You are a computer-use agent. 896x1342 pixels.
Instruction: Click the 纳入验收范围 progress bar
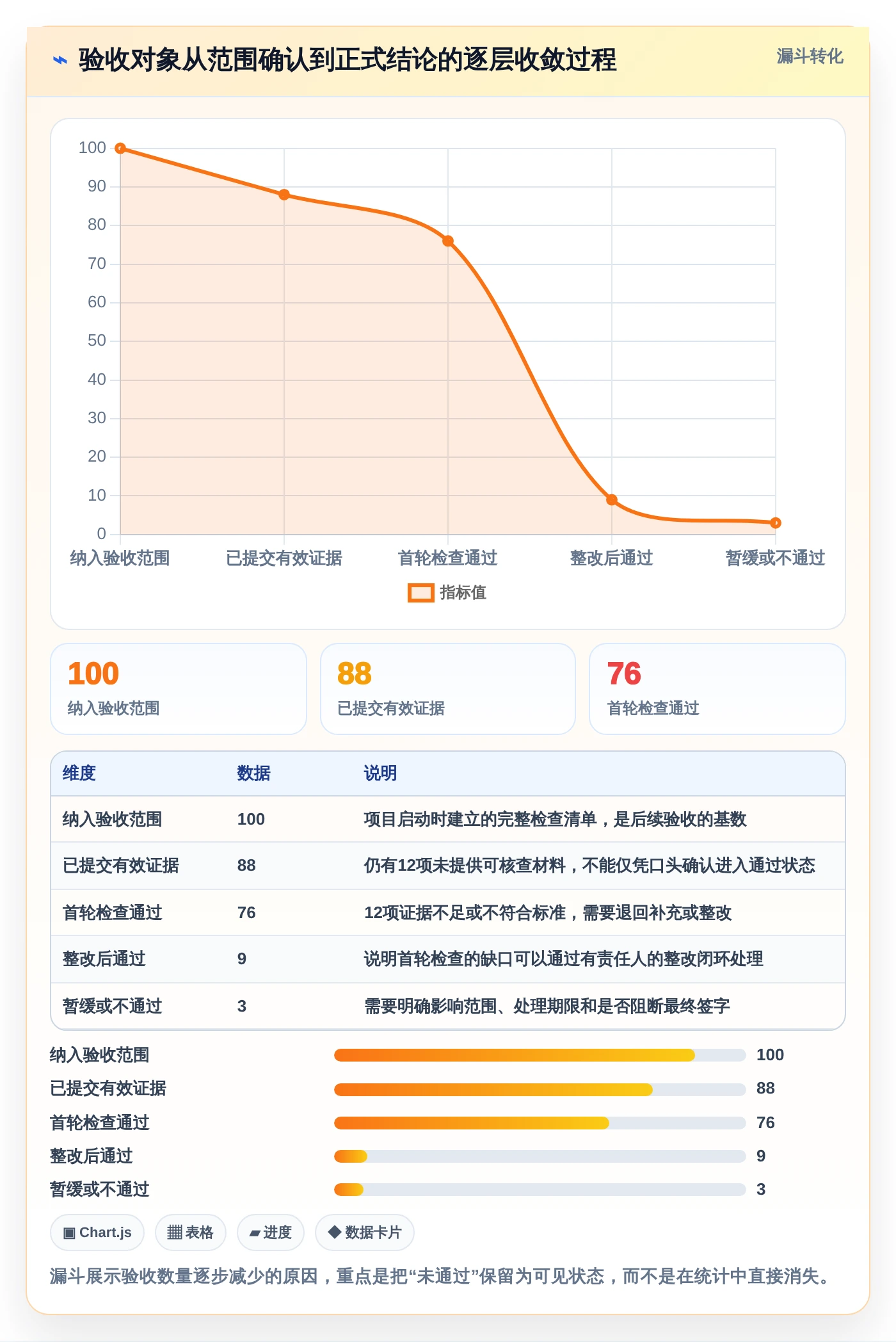point(540,1055)
